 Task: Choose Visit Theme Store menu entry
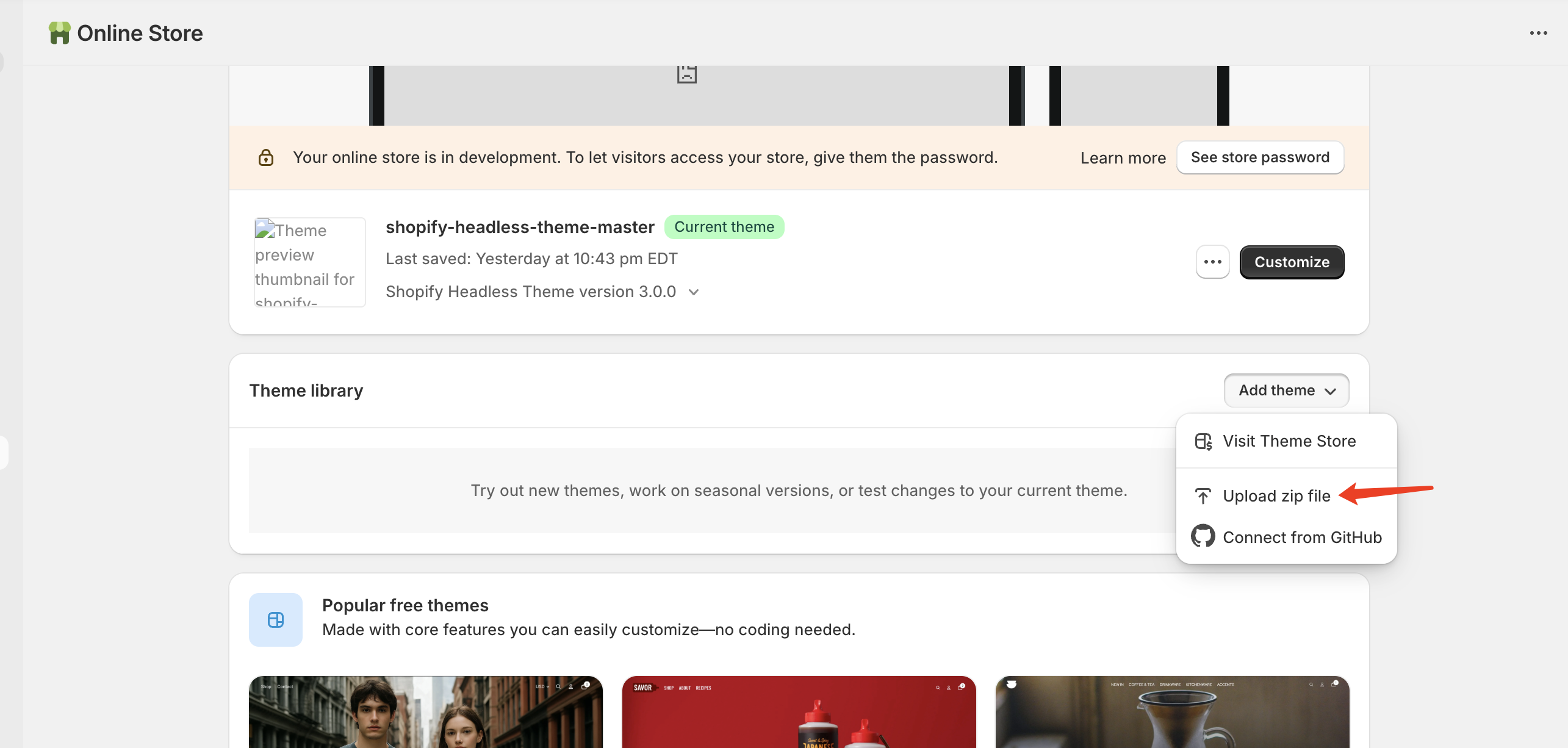(1286, 441)
